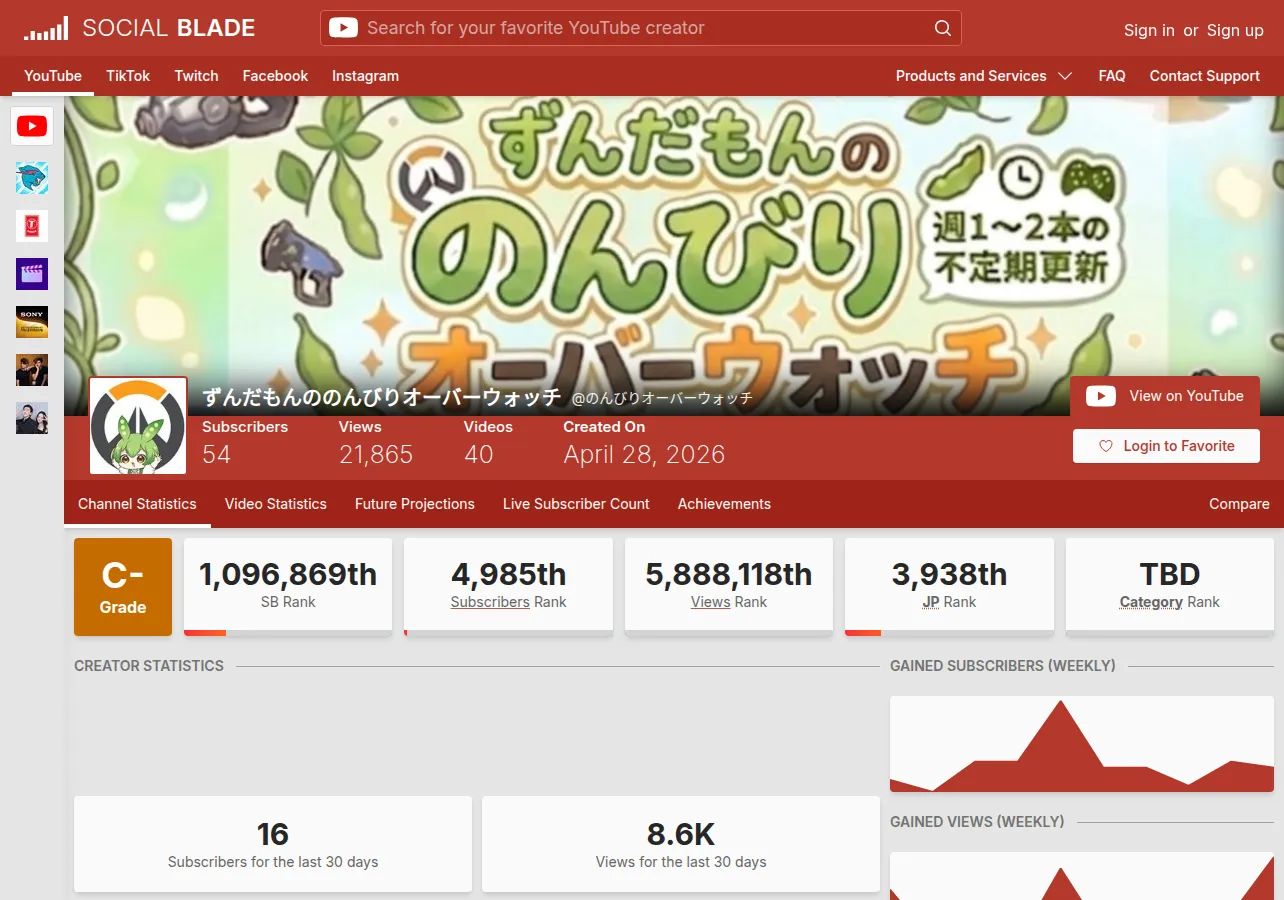The width and height of the screenshot is (1284, 900).
Task: Select the Future Projections tab
Action: pos(415,504)
